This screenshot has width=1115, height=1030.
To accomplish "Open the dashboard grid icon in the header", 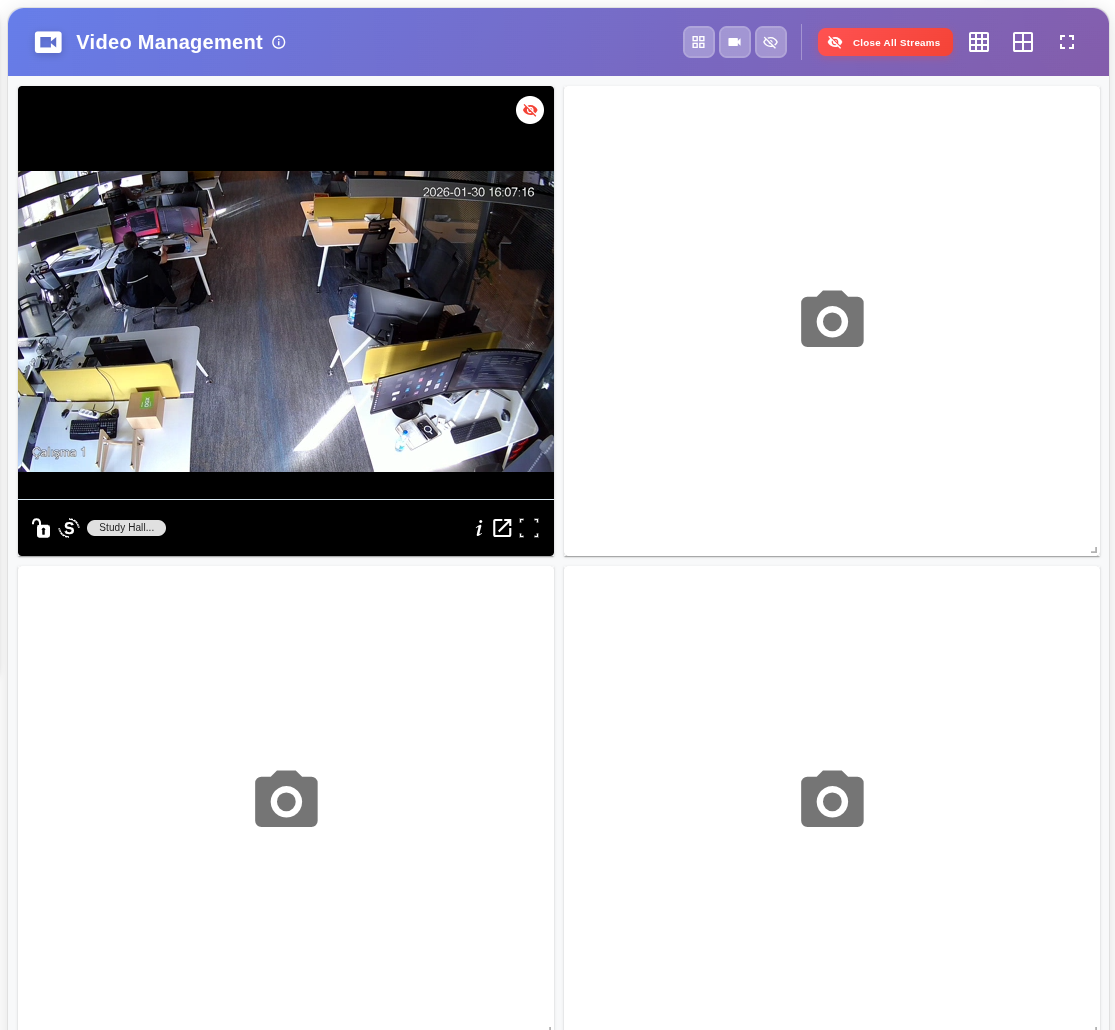I will tap(699, 42).
